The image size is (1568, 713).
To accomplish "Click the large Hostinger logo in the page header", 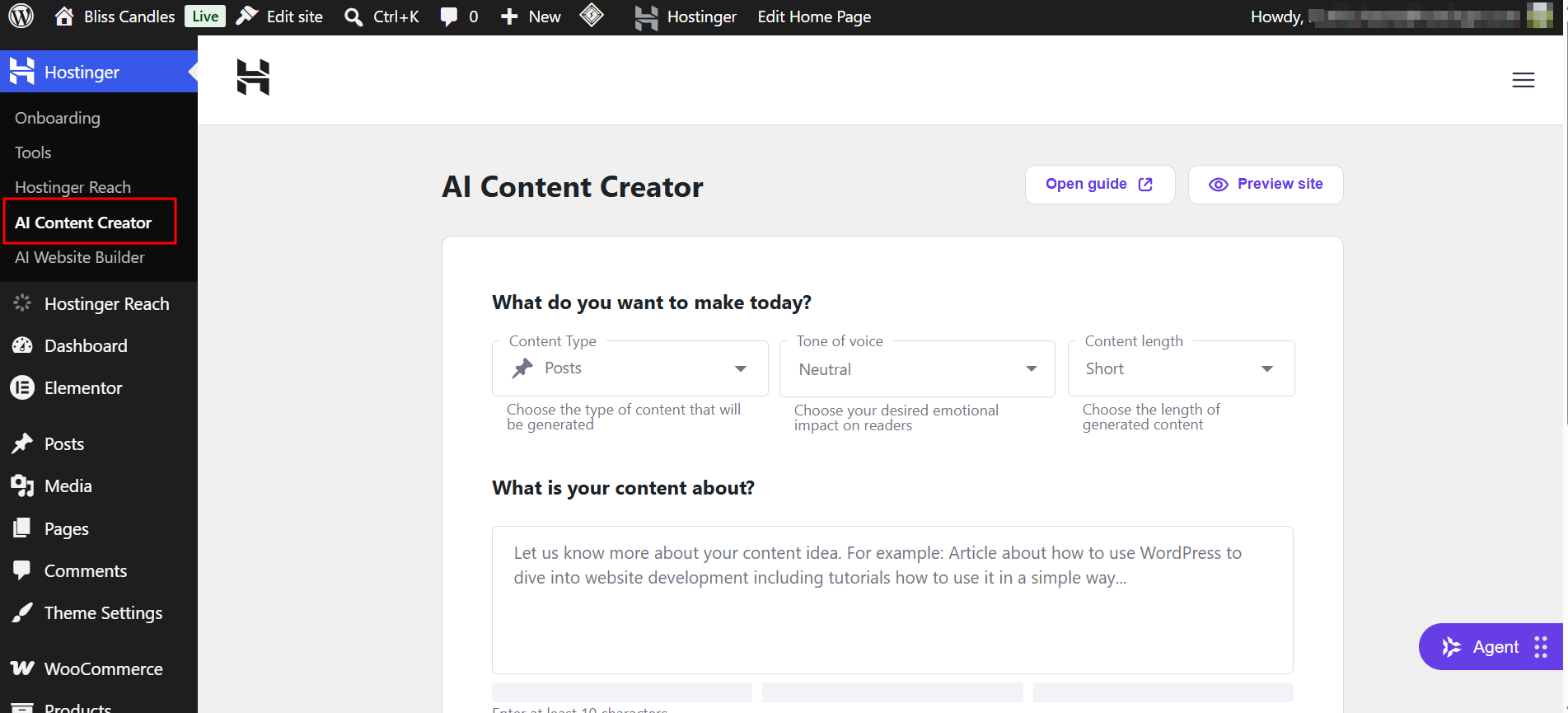I will (x=253, y=77).
